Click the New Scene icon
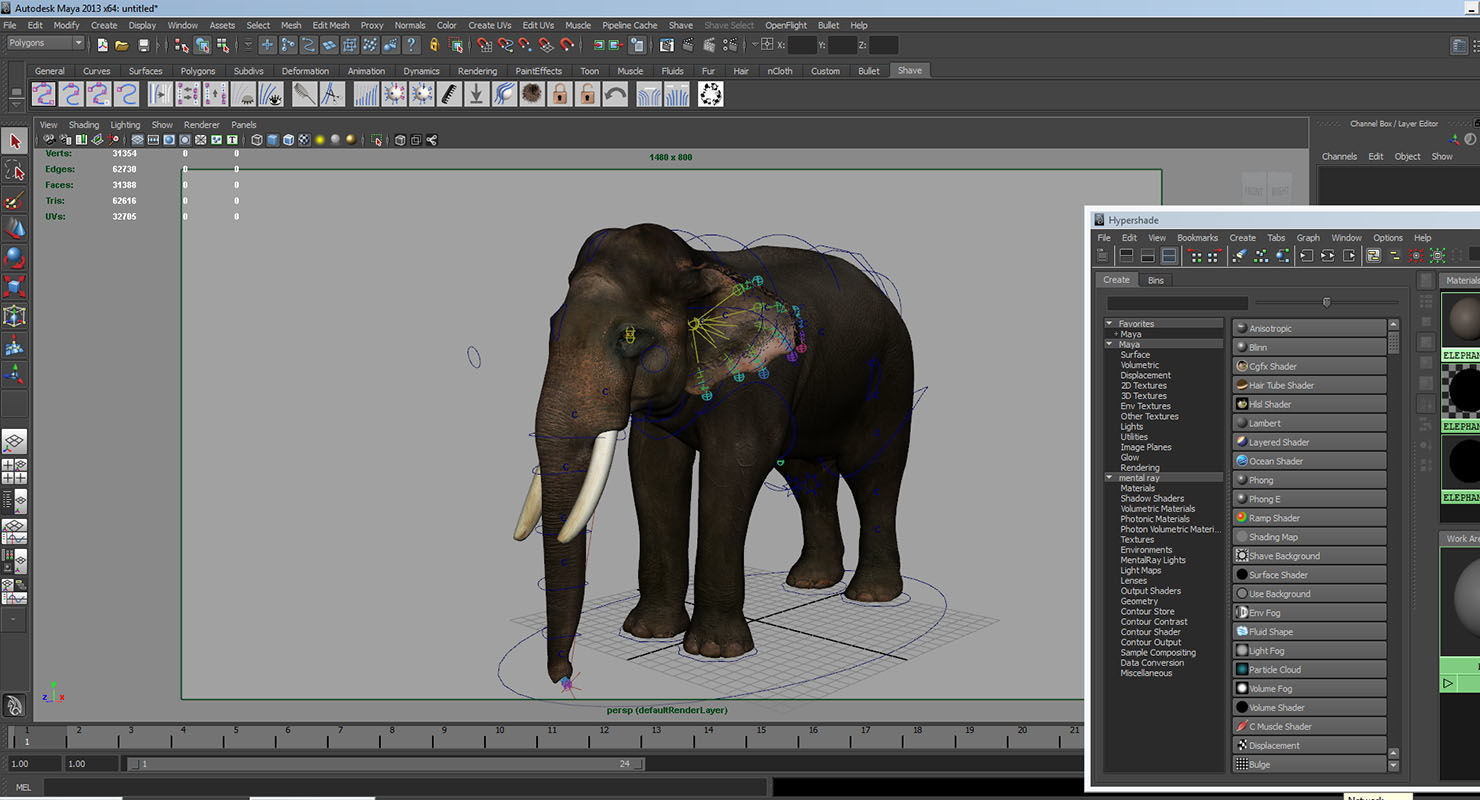The width and height of the screenshot is (1480, 800). [102, 45]
